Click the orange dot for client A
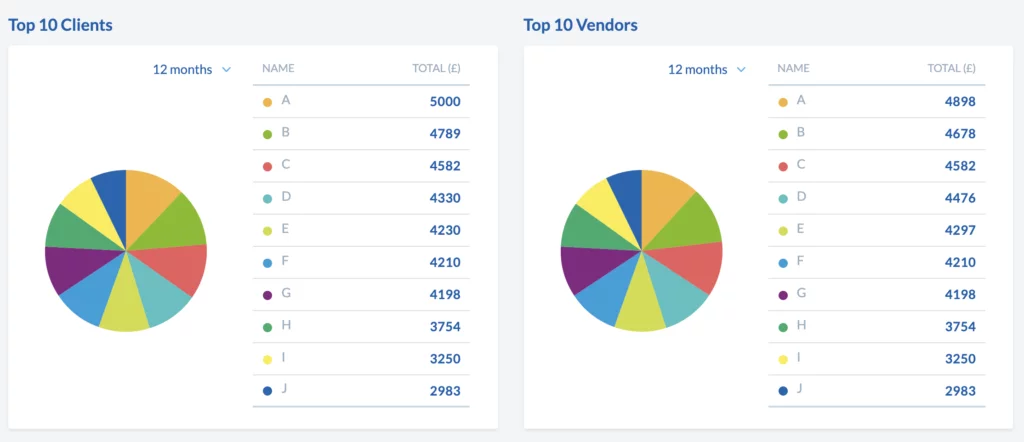This screenshot has width=1024, height=442. point(267,102)
